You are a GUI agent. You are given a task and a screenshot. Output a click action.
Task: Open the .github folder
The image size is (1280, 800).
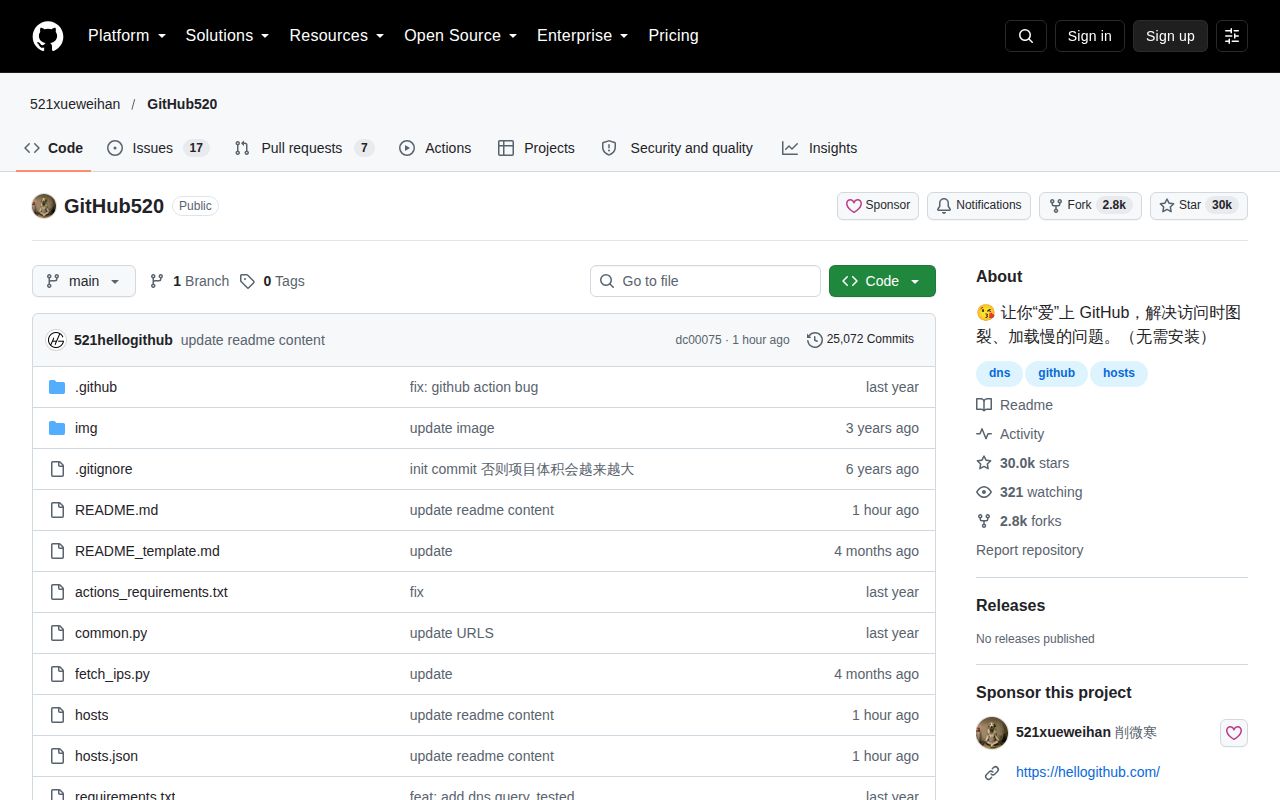click(x=96, y=387)
